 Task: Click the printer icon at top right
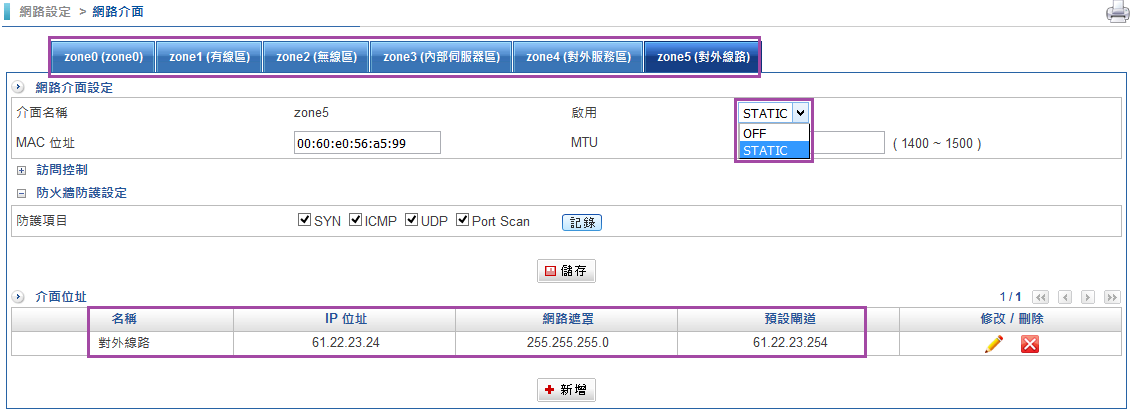click(1116, 13)
